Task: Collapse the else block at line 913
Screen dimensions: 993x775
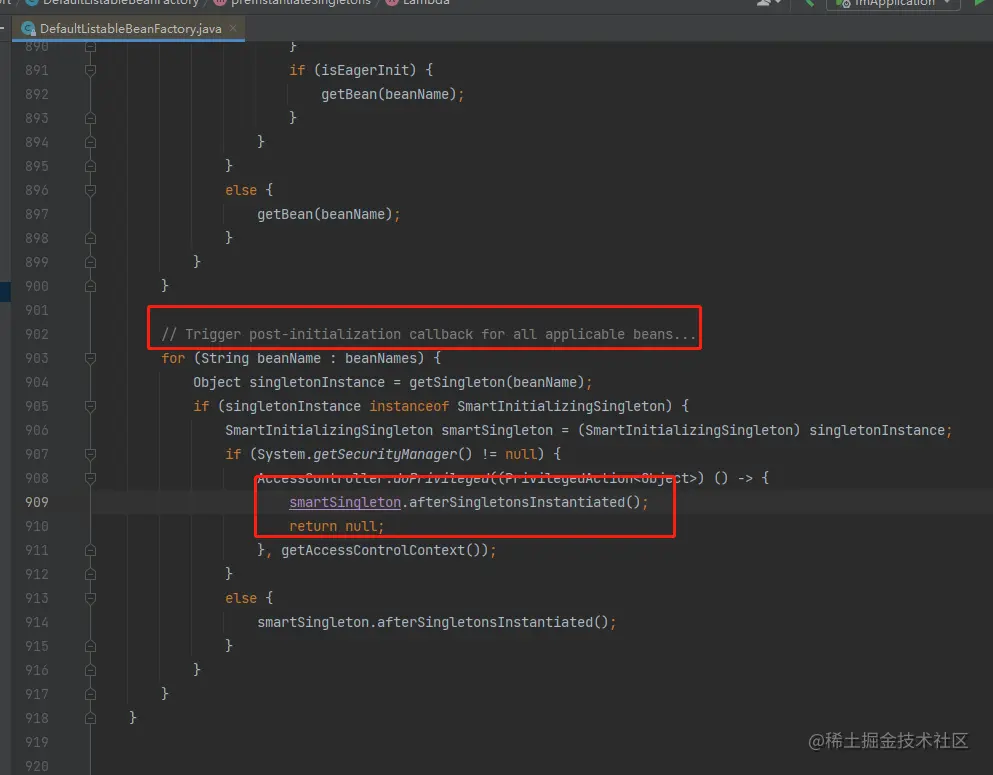Action: point(91,598)
